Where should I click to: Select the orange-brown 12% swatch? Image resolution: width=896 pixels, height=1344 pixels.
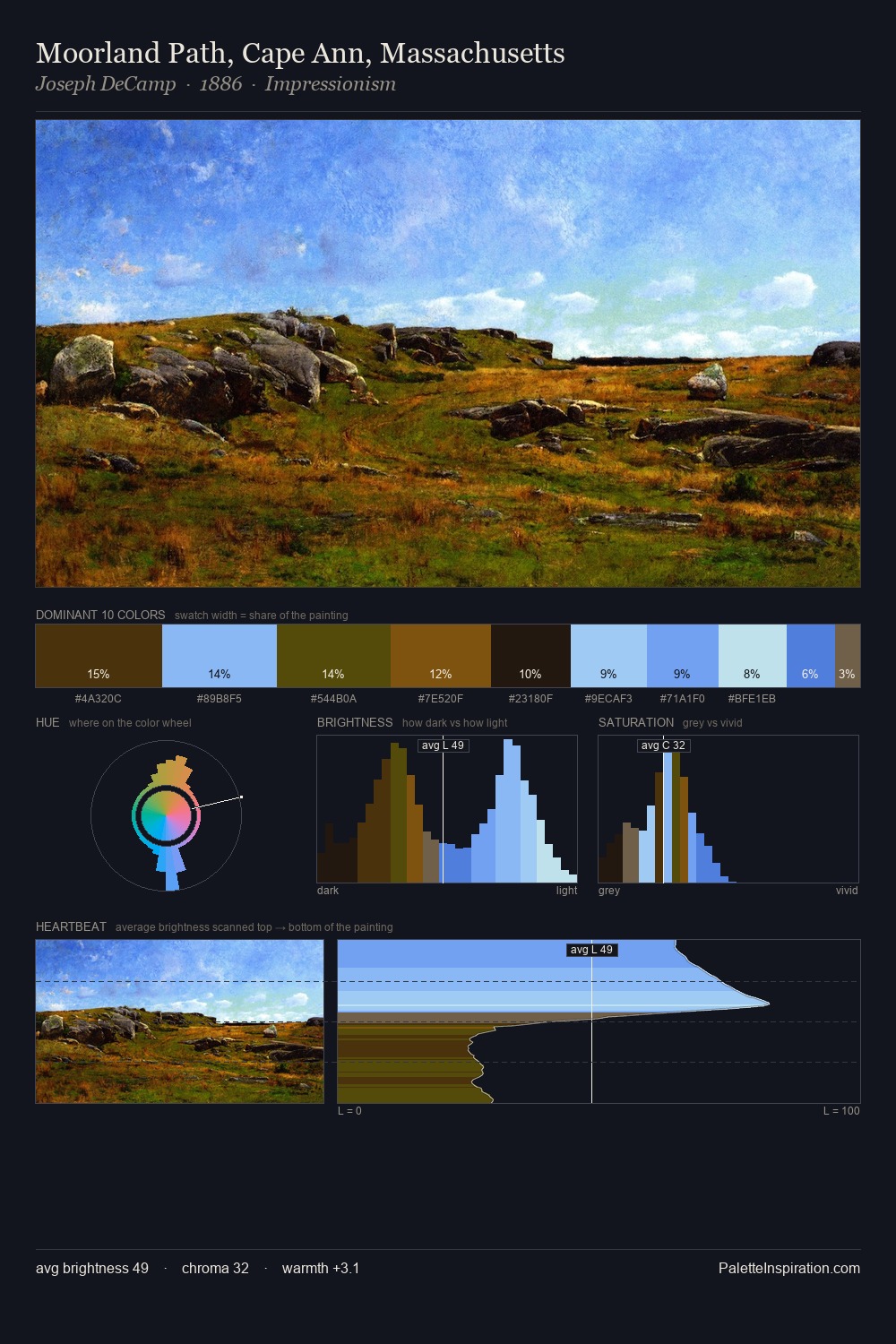(441, 656)
